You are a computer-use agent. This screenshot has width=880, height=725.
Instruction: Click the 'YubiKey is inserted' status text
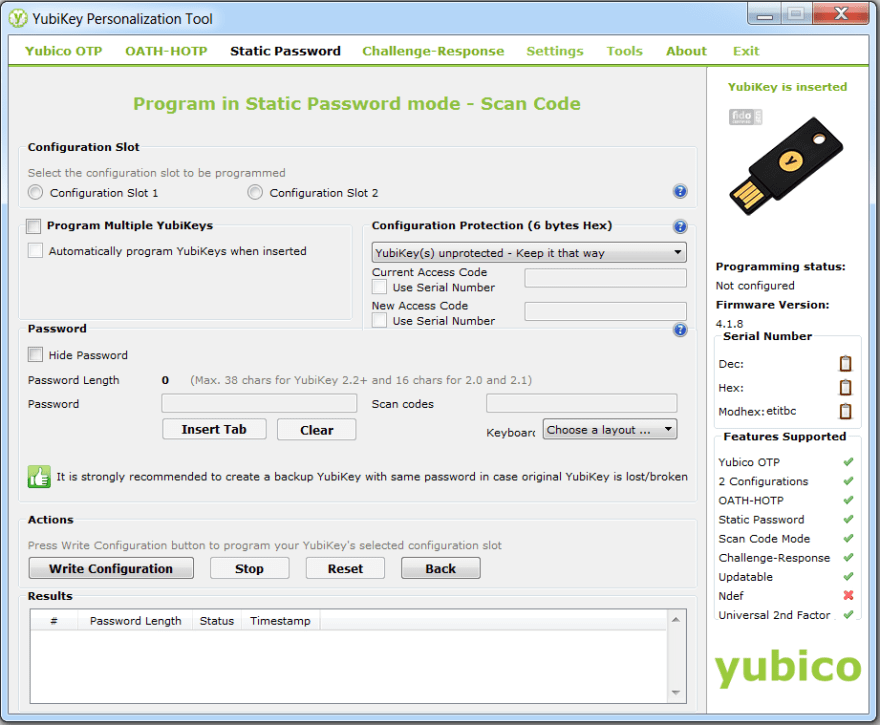(787, 87)
